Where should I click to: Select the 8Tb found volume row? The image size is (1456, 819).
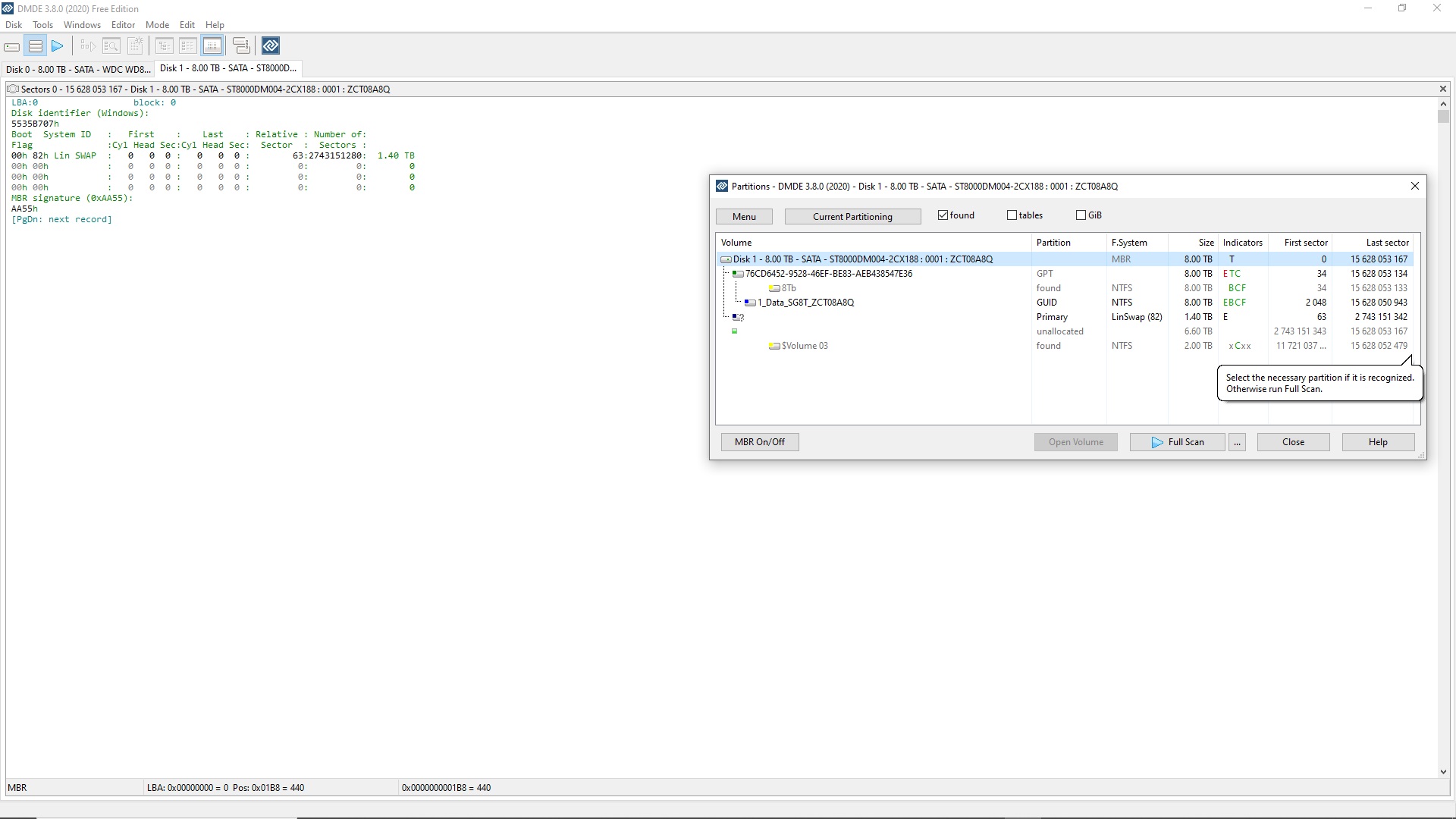[x=1065, y=288]
